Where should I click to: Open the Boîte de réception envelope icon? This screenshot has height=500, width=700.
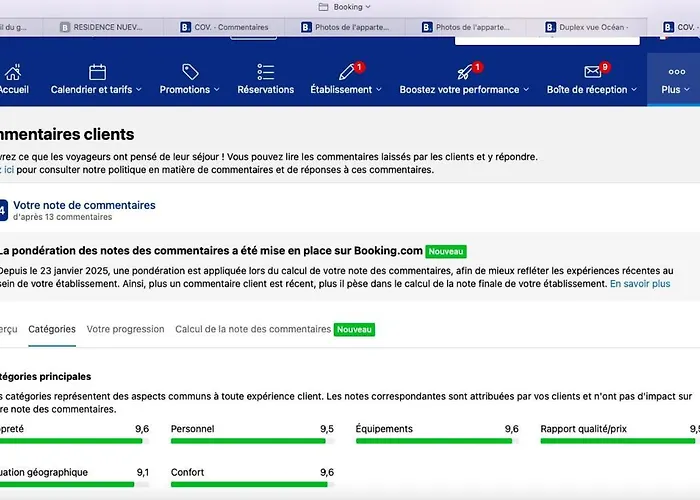pos(592,72)
